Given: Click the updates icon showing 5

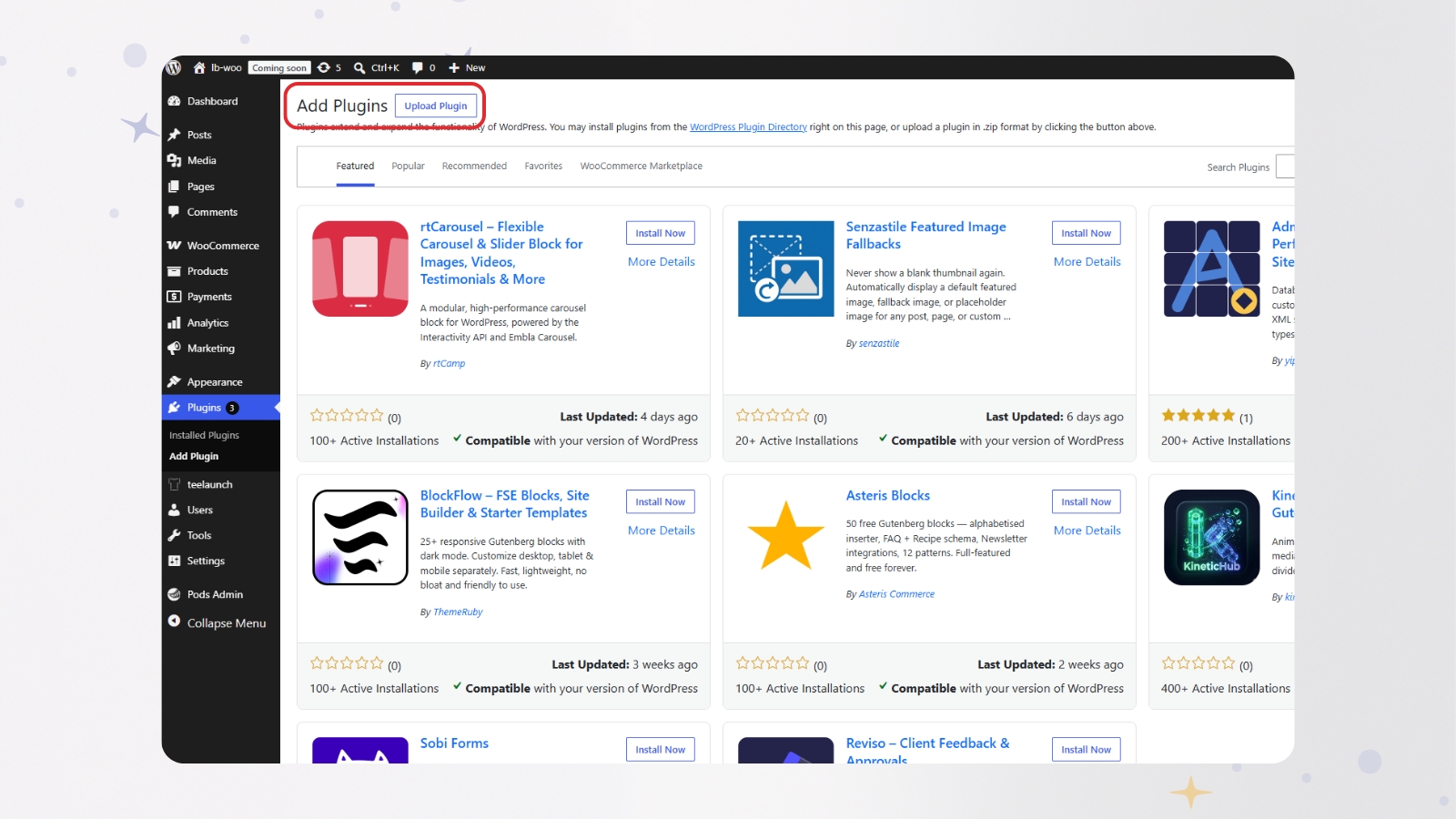Looking at the screenshot, I should tap(324, 67).
